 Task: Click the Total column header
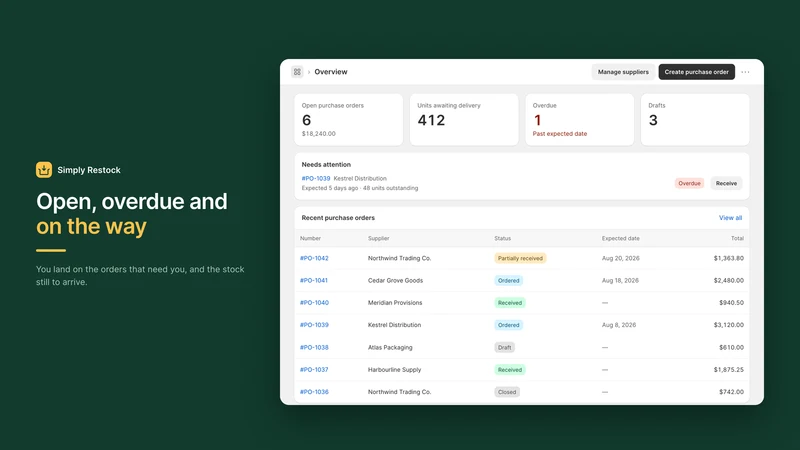point(737,238)
